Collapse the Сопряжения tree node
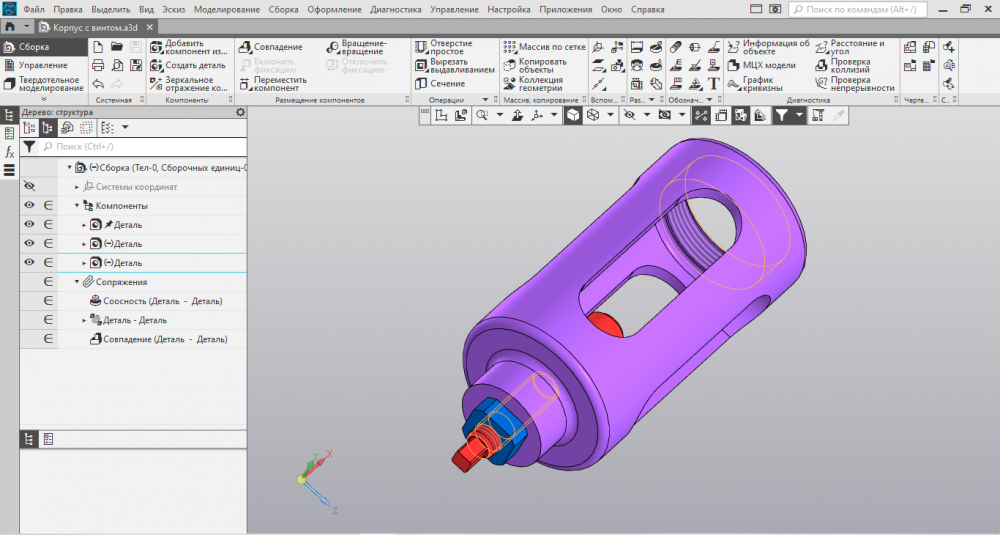Screen dimensions: 1000x535 click(x=77, y=282)
